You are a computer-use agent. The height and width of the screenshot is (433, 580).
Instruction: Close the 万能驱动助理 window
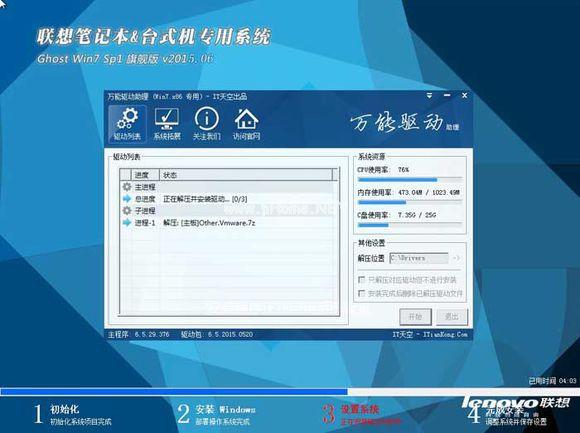[465, 96]
